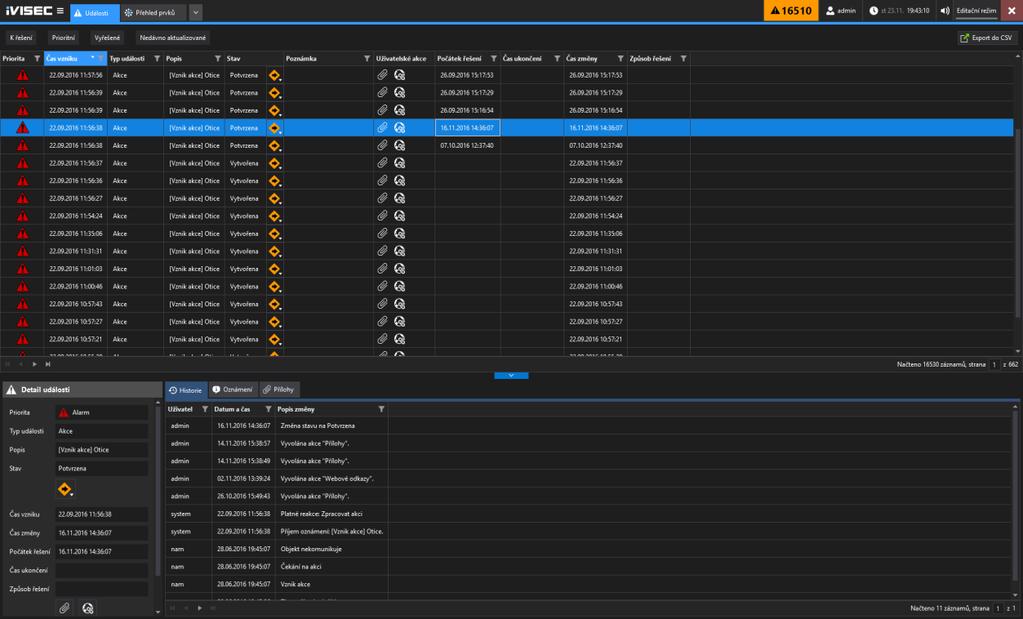
Task: Open filter for Poznámka column
Action: (367, 59)
